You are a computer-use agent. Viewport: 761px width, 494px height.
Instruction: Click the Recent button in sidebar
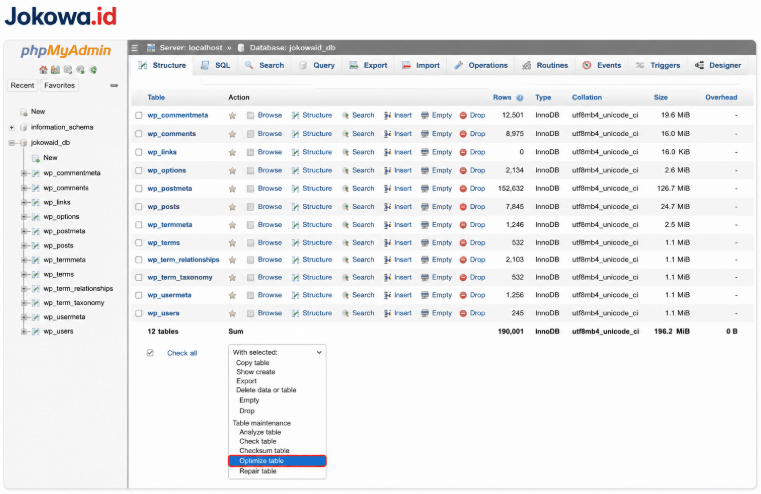pos(22,85)
